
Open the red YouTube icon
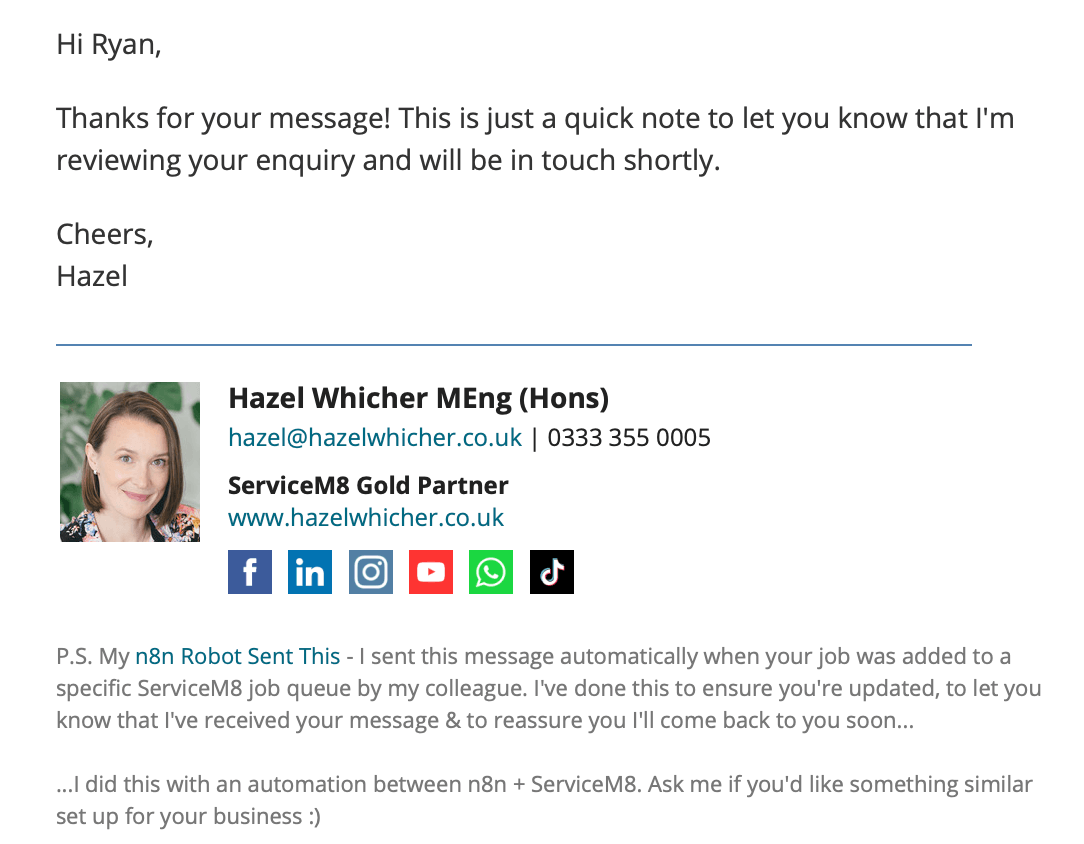[431, 572]
